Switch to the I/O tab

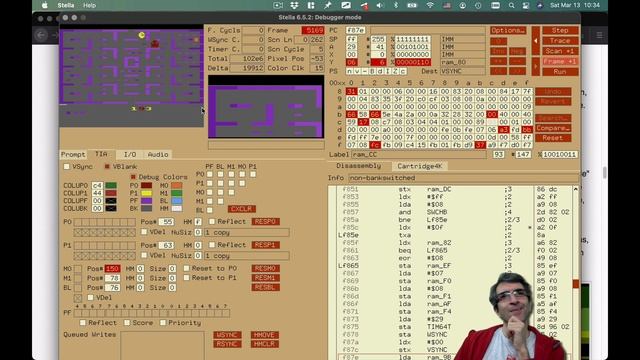(x=130, y=154)
